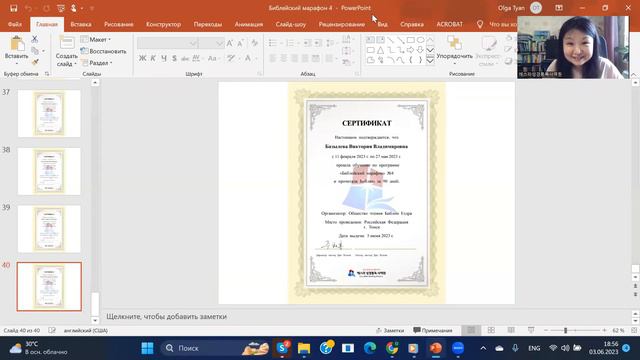Viewport: 640px width, 360px height.
Task: Switch to the Конструктор tab
Action: (x=163, y=24)
